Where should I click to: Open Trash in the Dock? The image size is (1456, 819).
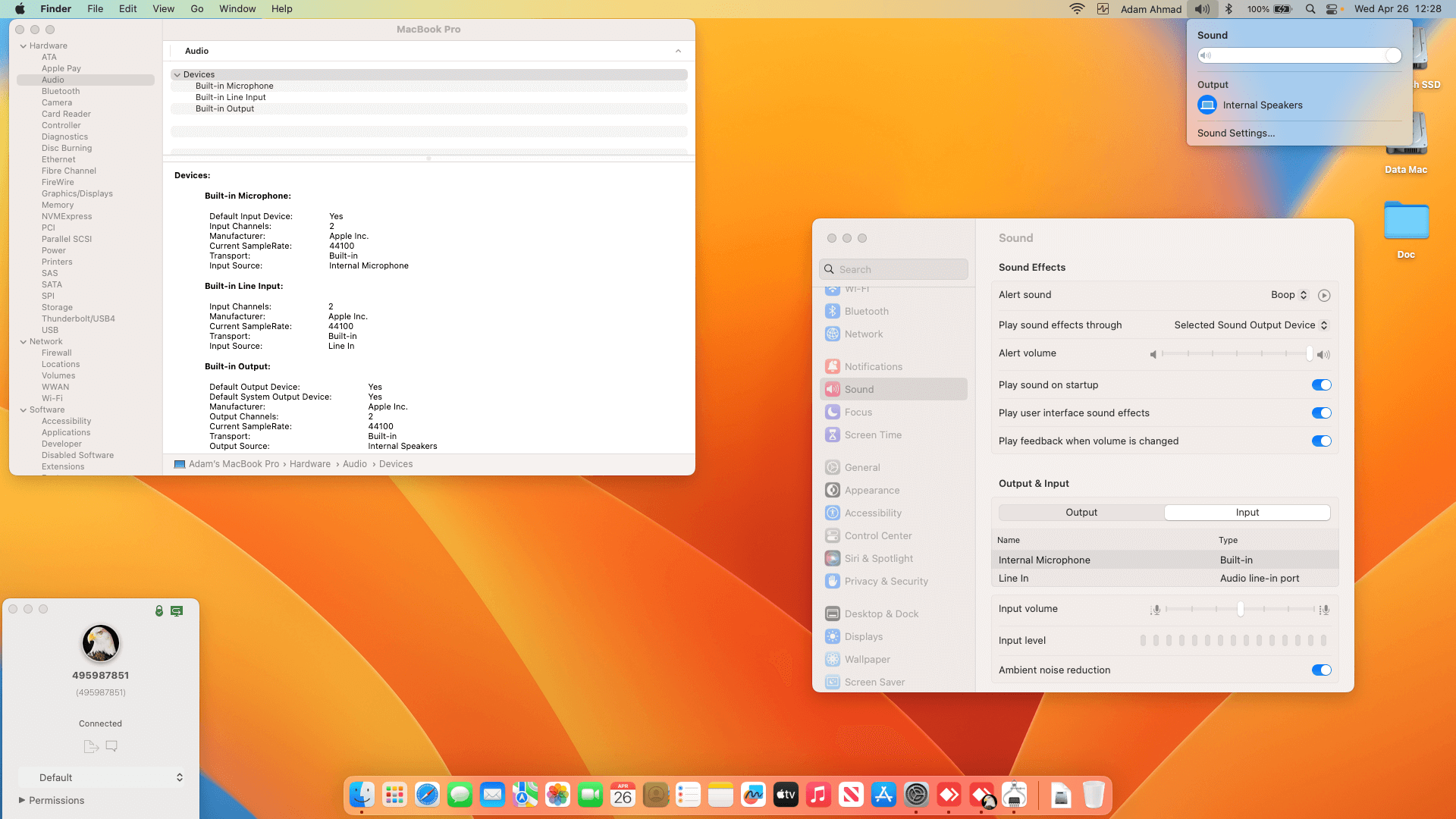point(1094,795)
